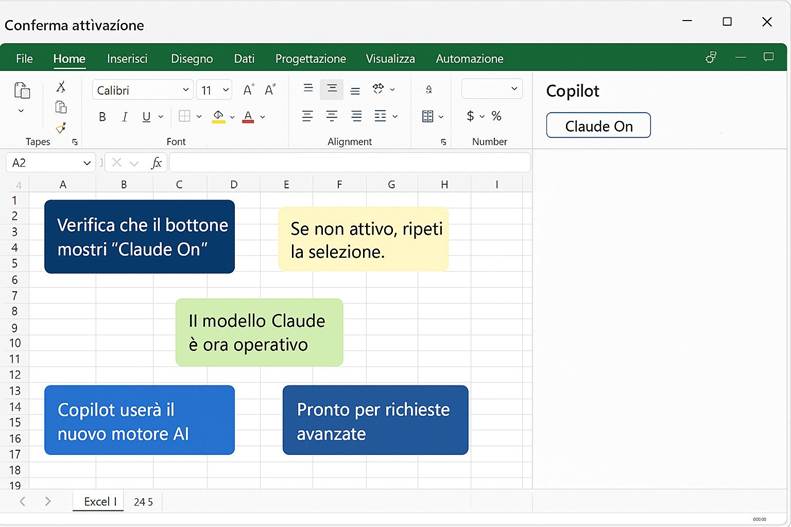Toggle Italic formatting
The image size is (791, 527).
click(x=124, y=117)
